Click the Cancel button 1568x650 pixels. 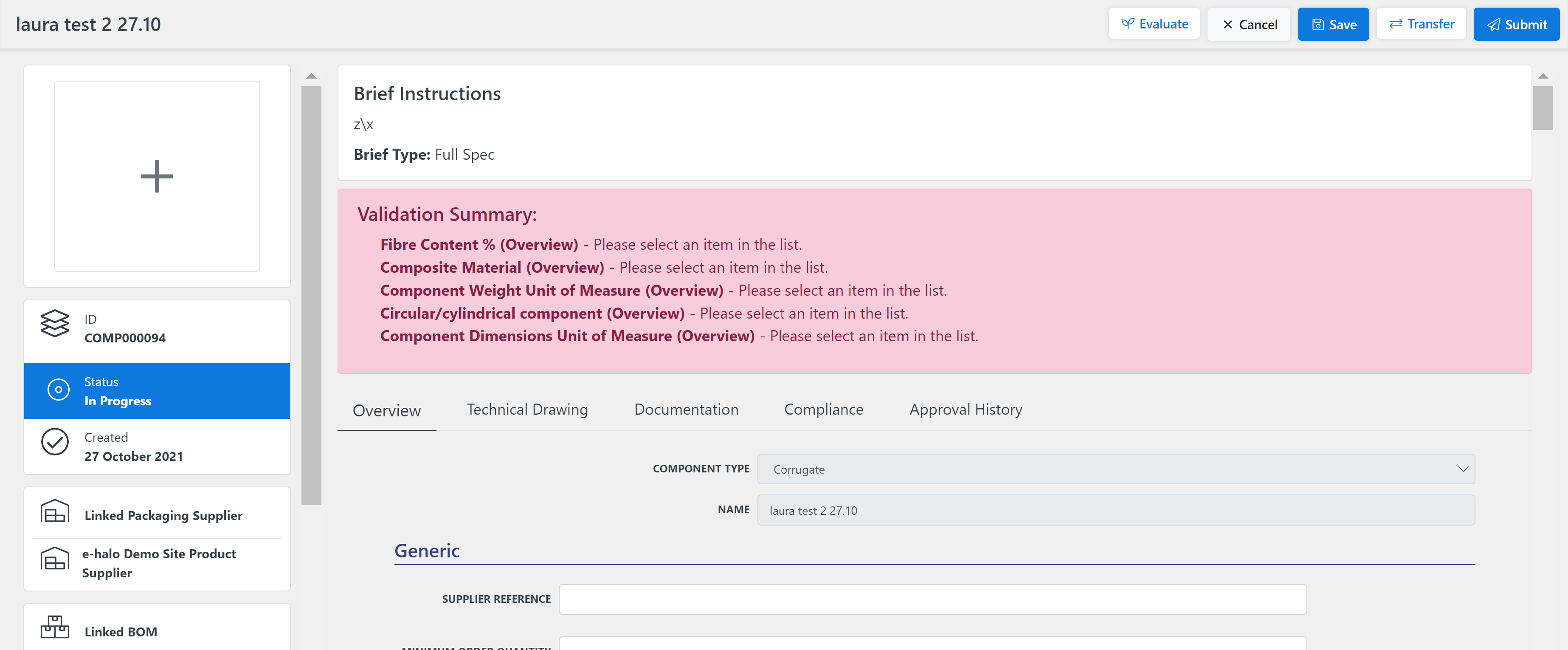pos(1248,24)
